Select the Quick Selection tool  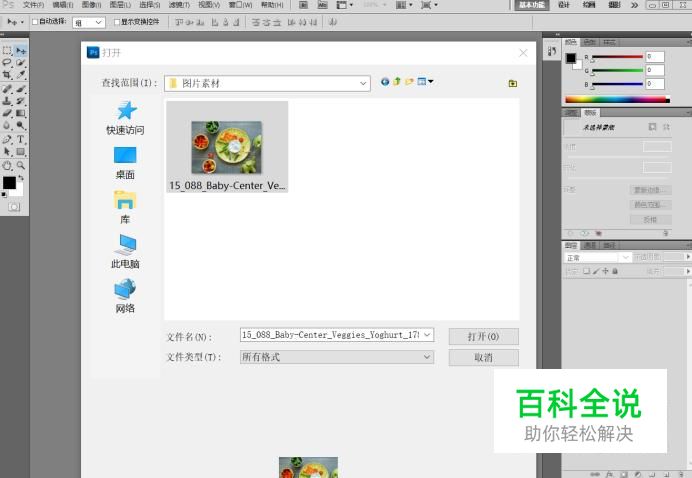point(20,63)
